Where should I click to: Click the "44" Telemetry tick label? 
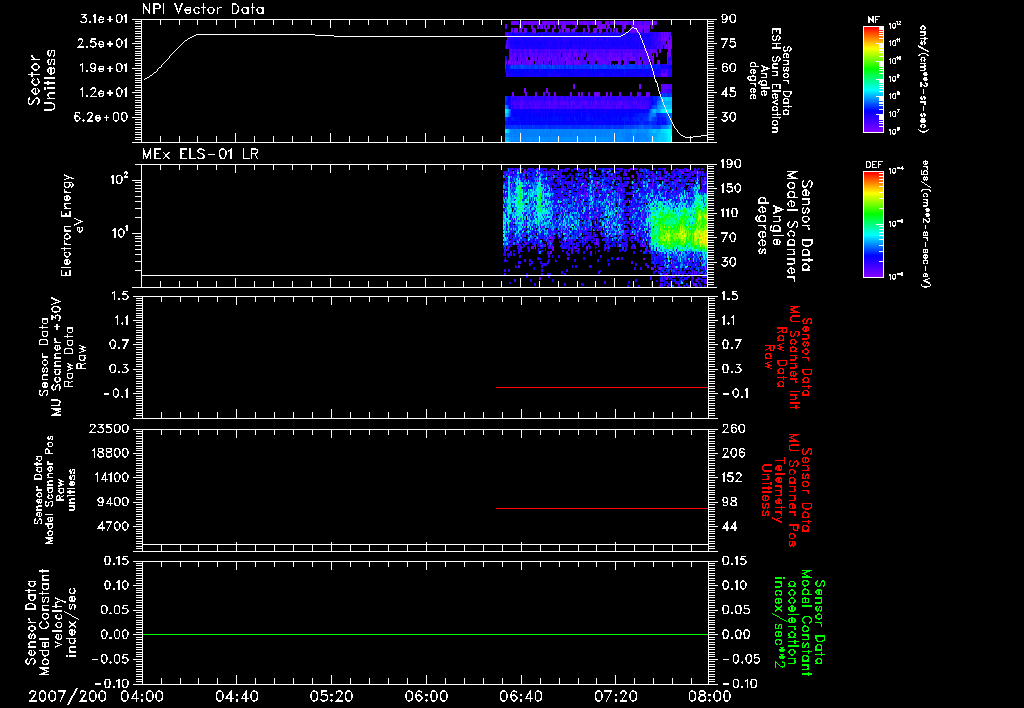click(729, 526)
